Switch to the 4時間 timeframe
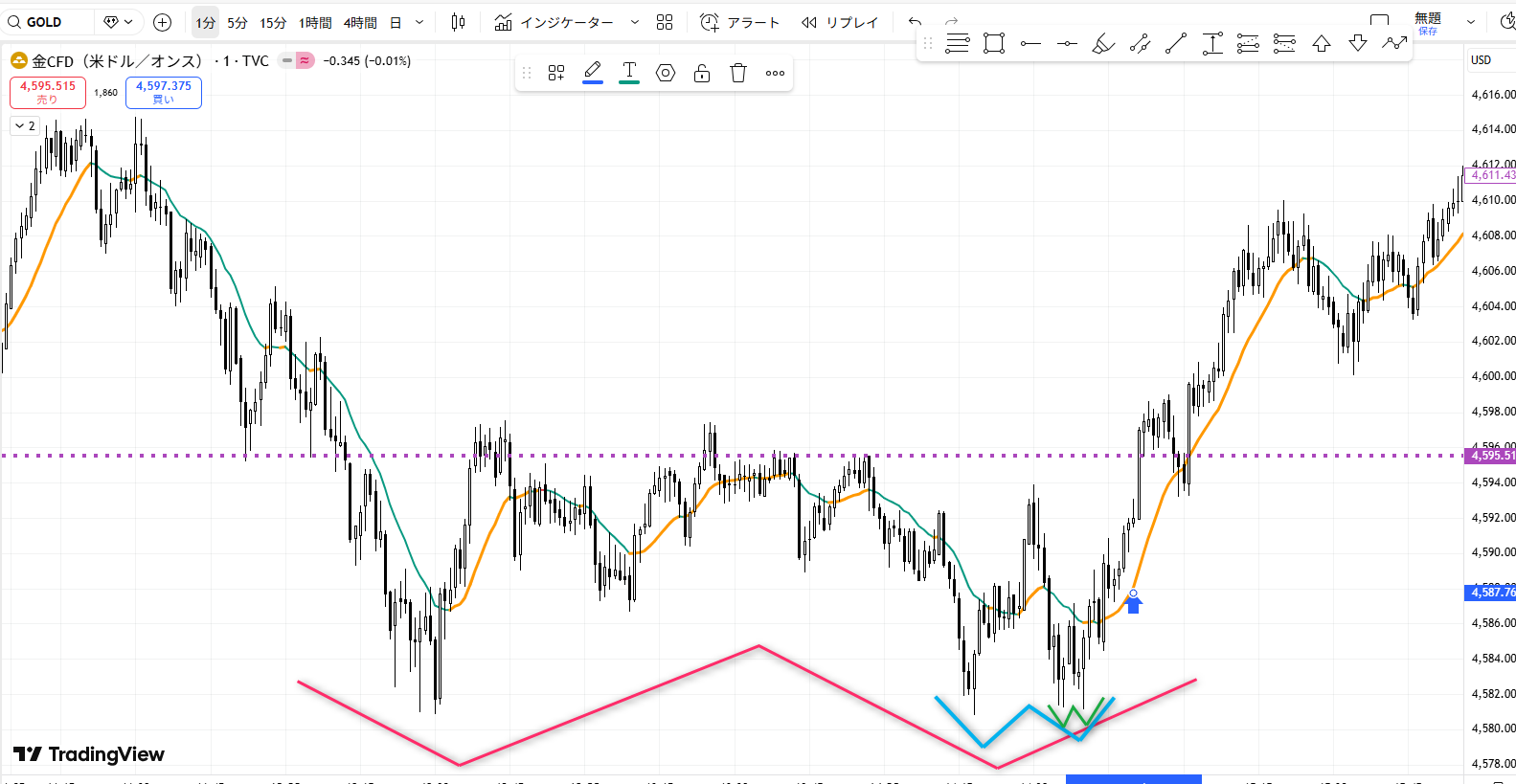Viewport: 1516px width, 784px height. pyautogui.click(x=360, y=22)
